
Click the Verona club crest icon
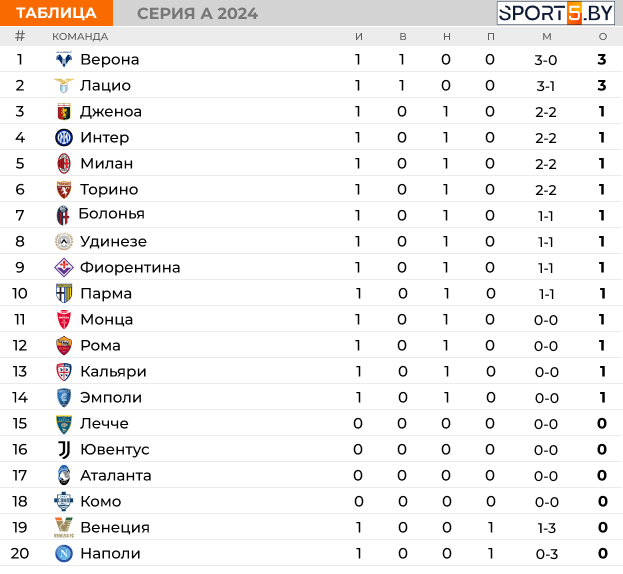pos(64,60)
